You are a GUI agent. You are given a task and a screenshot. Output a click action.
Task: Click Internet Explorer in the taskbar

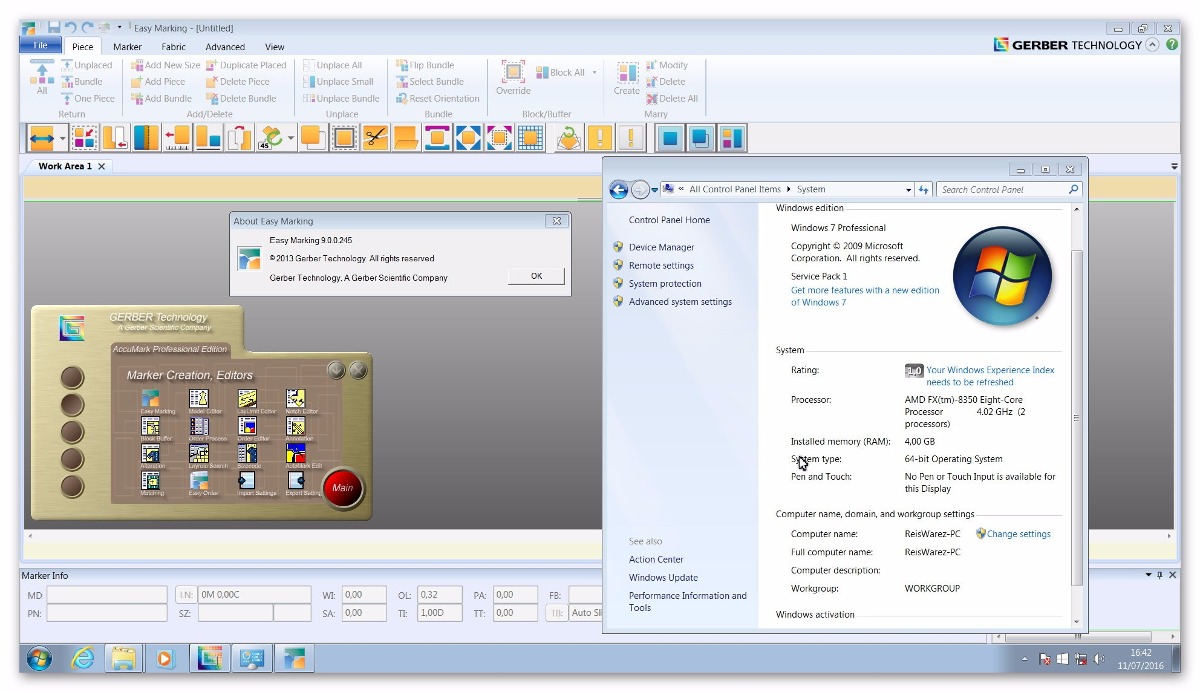83,658
